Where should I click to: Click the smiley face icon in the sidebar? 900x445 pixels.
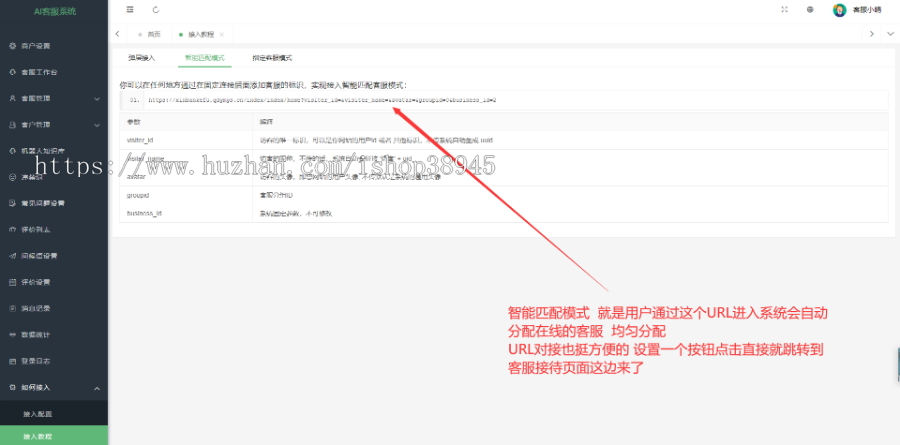point(13,177)
